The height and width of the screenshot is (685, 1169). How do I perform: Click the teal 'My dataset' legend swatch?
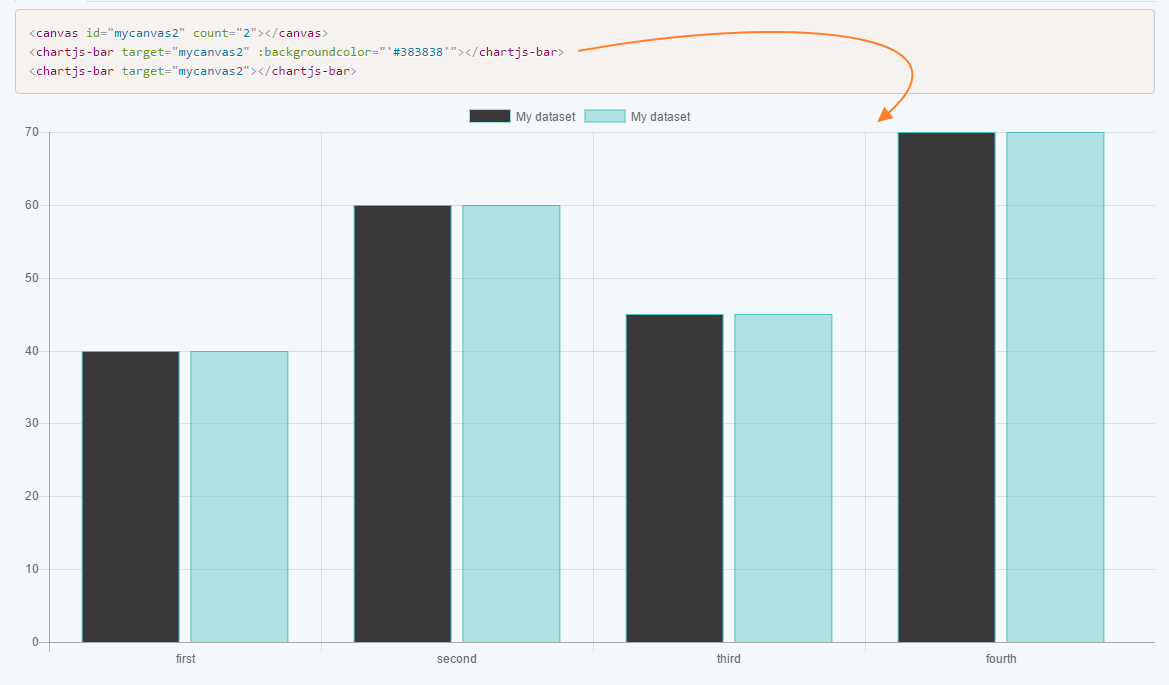pyautogui.click(x=604, y=116)
